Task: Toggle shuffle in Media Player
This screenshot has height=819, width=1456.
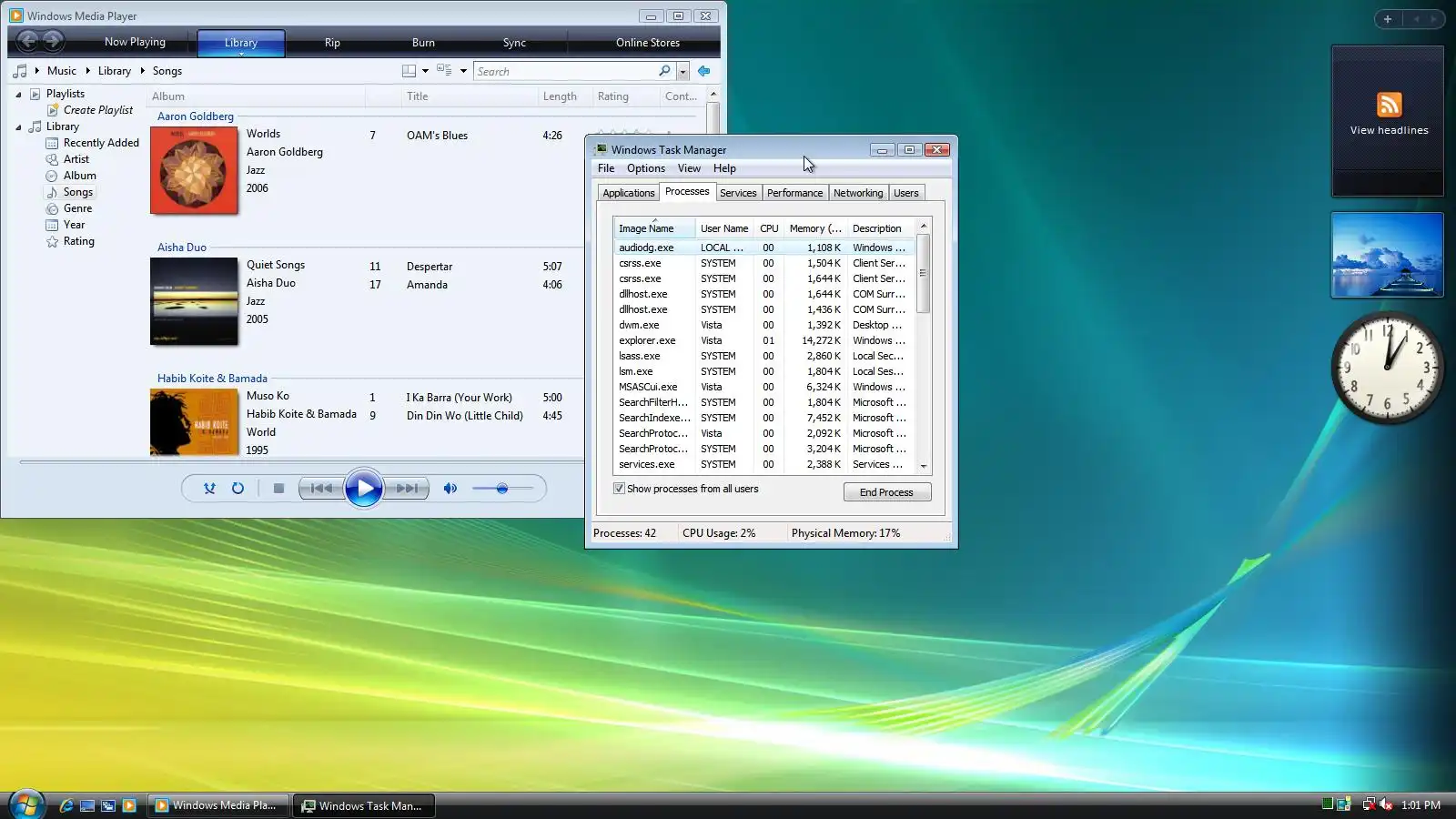Action: click(209, 489)
